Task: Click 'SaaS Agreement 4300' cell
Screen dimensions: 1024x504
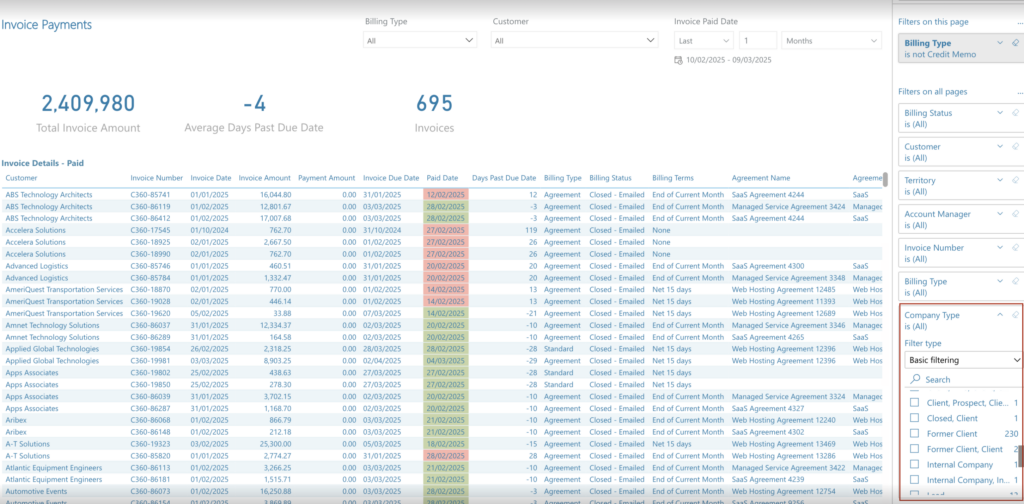Action: tap(768, 266)
